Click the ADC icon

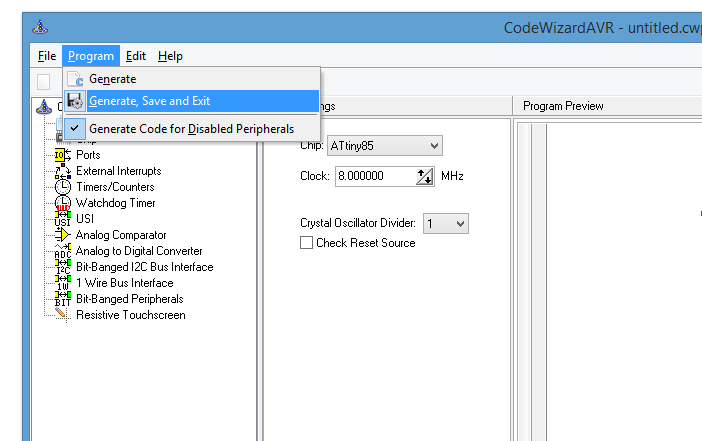point(63,251)
